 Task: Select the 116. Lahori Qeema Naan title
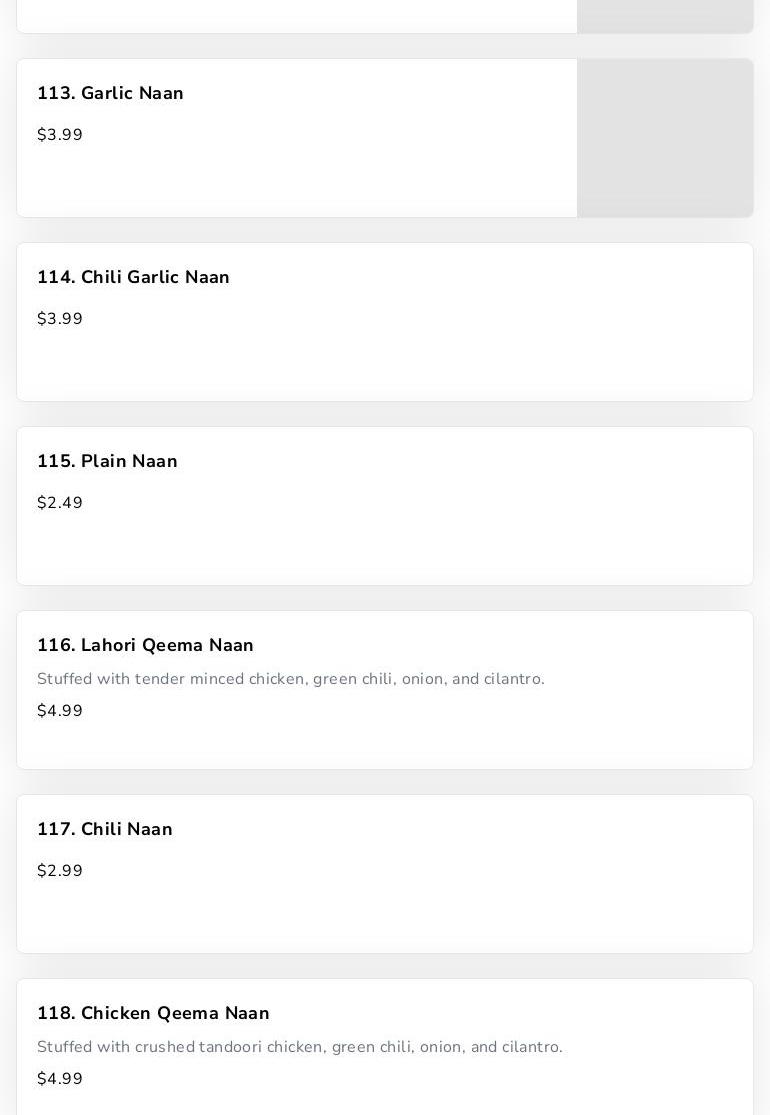pos(145,645)
